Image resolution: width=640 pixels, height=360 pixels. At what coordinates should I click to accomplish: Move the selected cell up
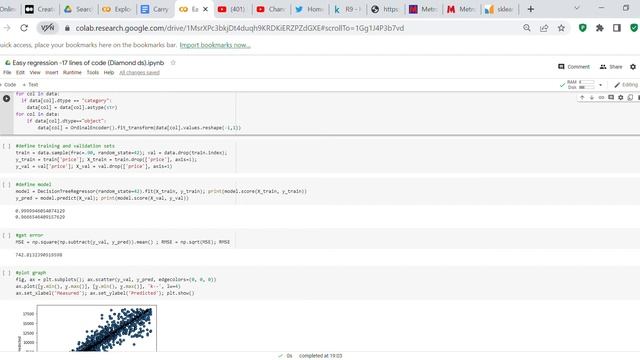pyautogui.click(x=582, y=98)
